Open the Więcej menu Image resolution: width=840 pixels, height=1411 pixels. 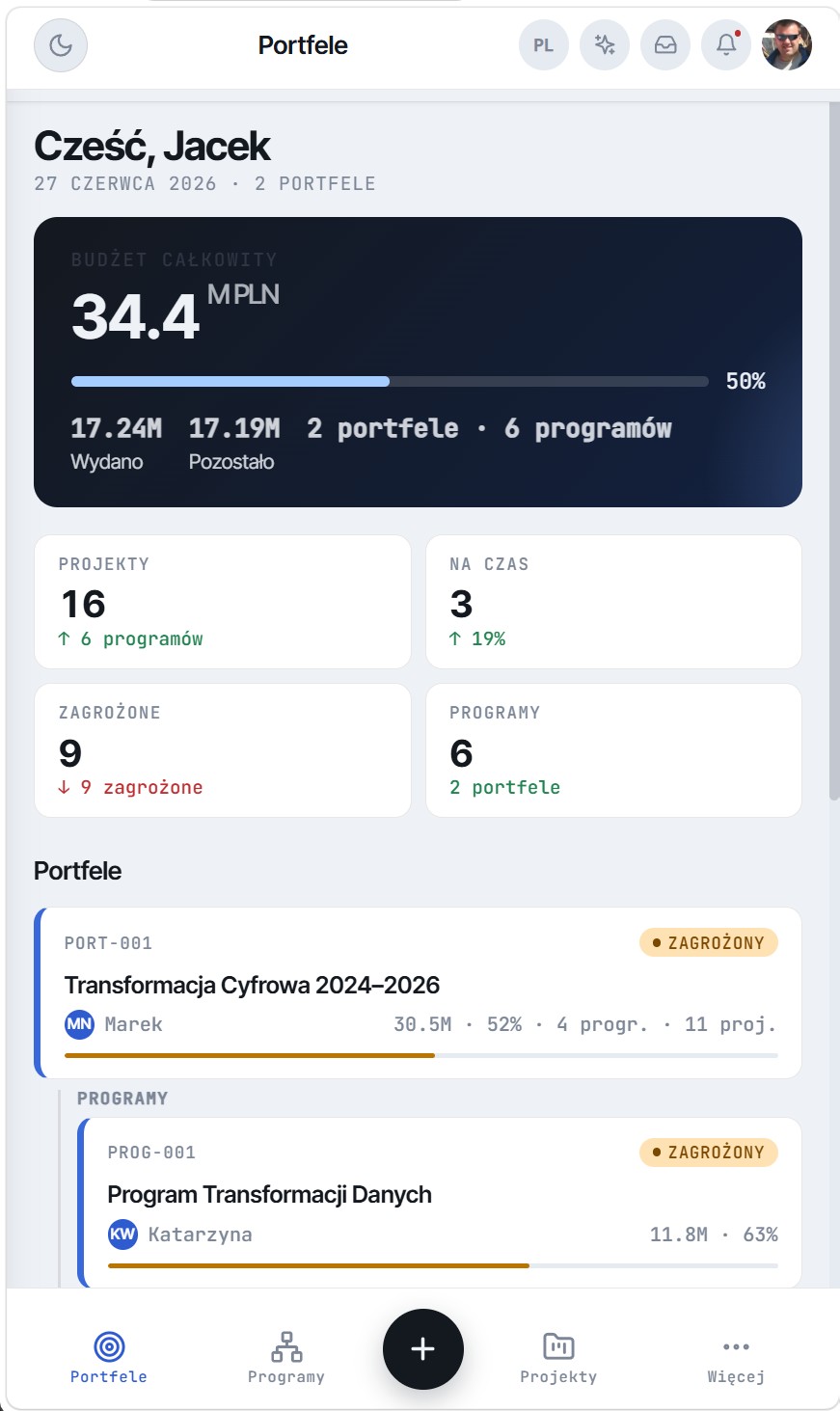pyautogui.click(x=736, y=1357)
